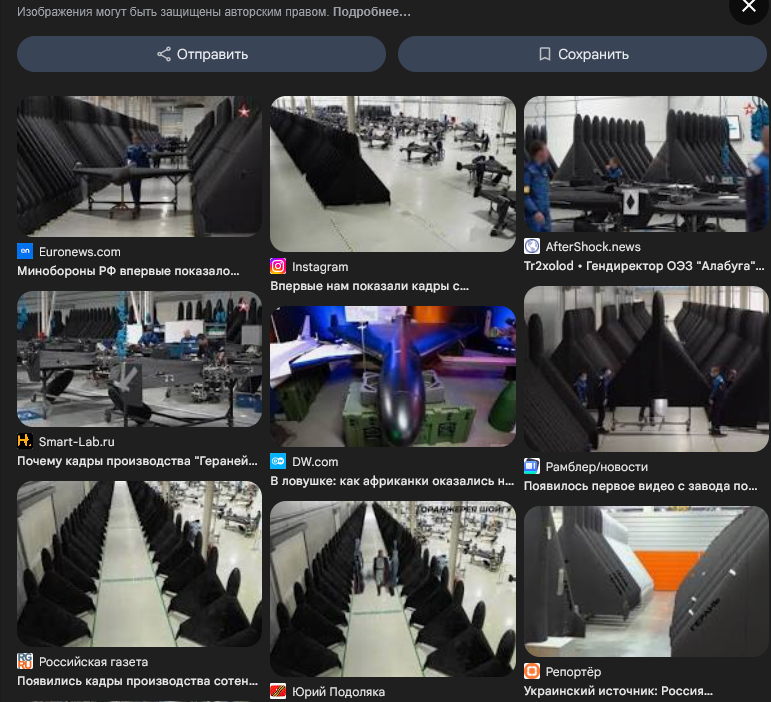This screenshot has height=702, width=771.
Task: Close the image preview panel
Action: click(x=749, y=6)
